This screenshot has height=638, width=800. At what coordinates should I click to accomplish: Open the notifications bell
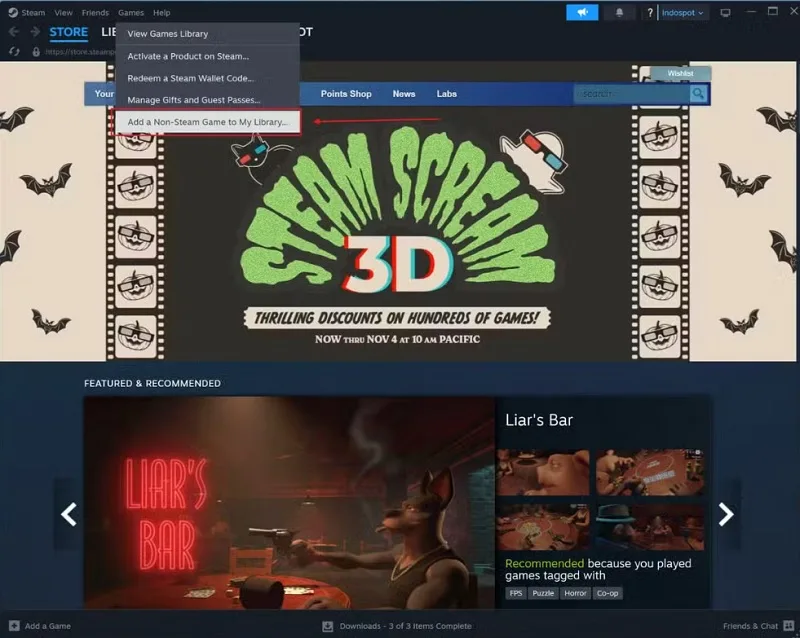619,12
